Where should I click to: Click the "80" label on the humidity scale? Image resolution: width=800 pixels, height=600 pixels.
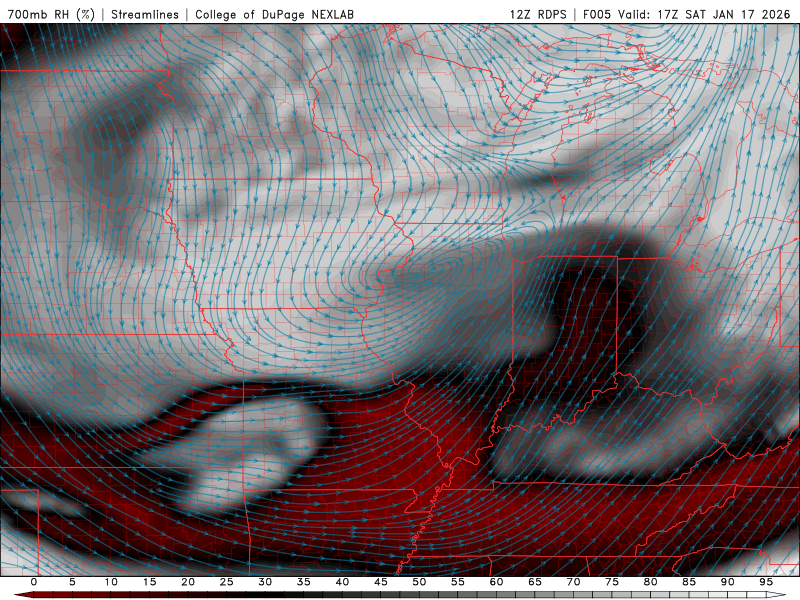pos(650,582)
